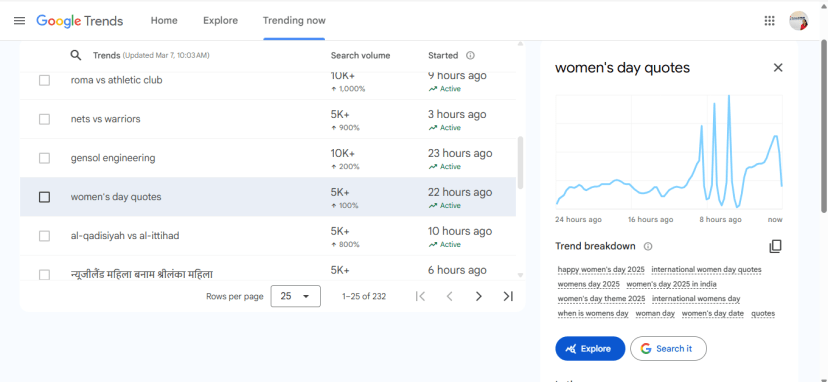Tick the roma vs athletic club checkbox
The height and width of the screenshot is (382, 828).
[44, 80]
